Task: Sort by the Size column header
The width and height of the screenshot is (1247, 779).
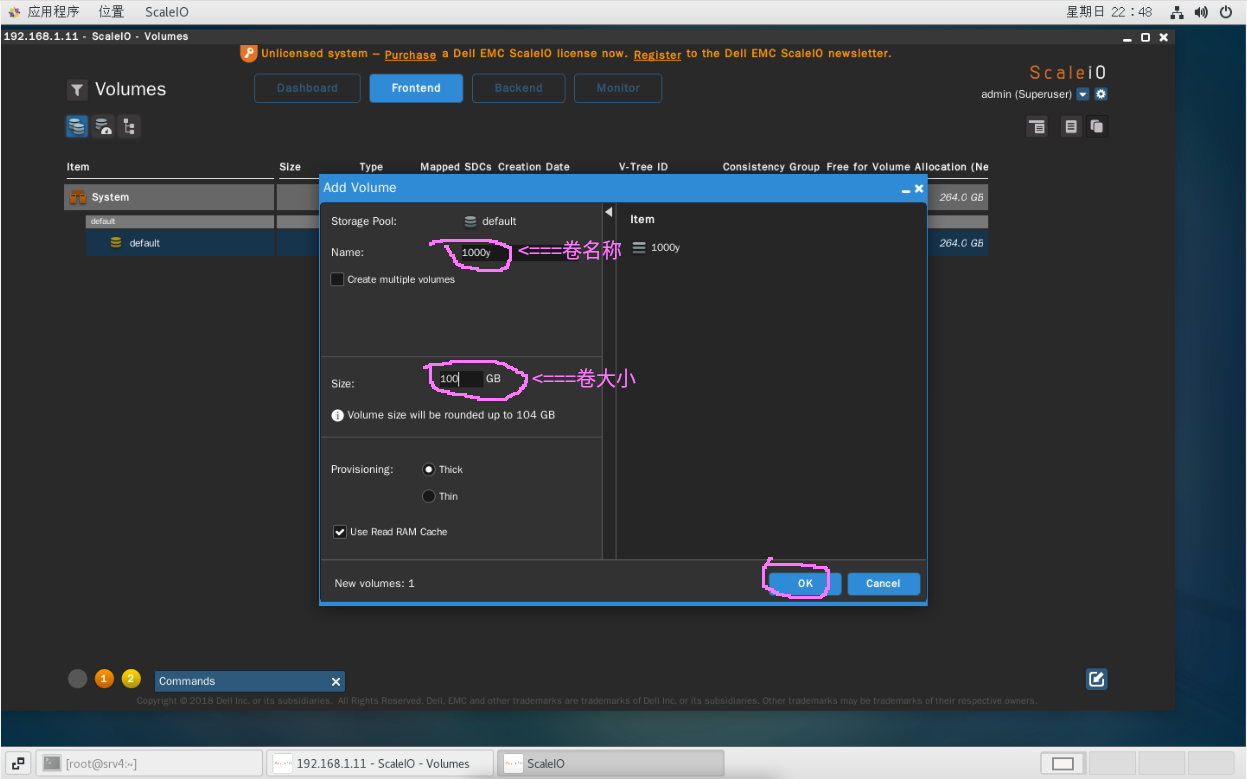Action: (290, 167)
